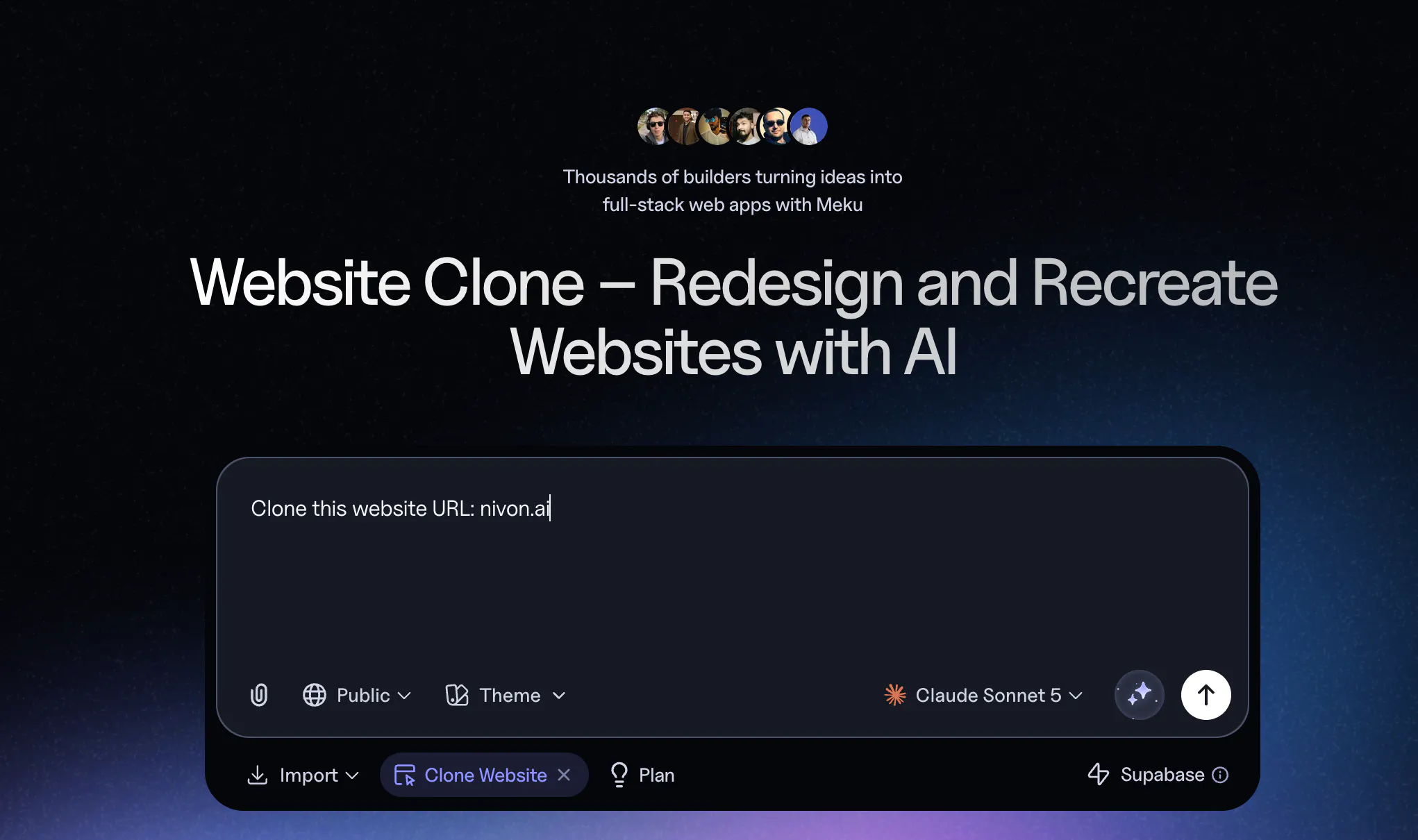Click the Import download icon
1418x840 pixels.
coord(258,775)
